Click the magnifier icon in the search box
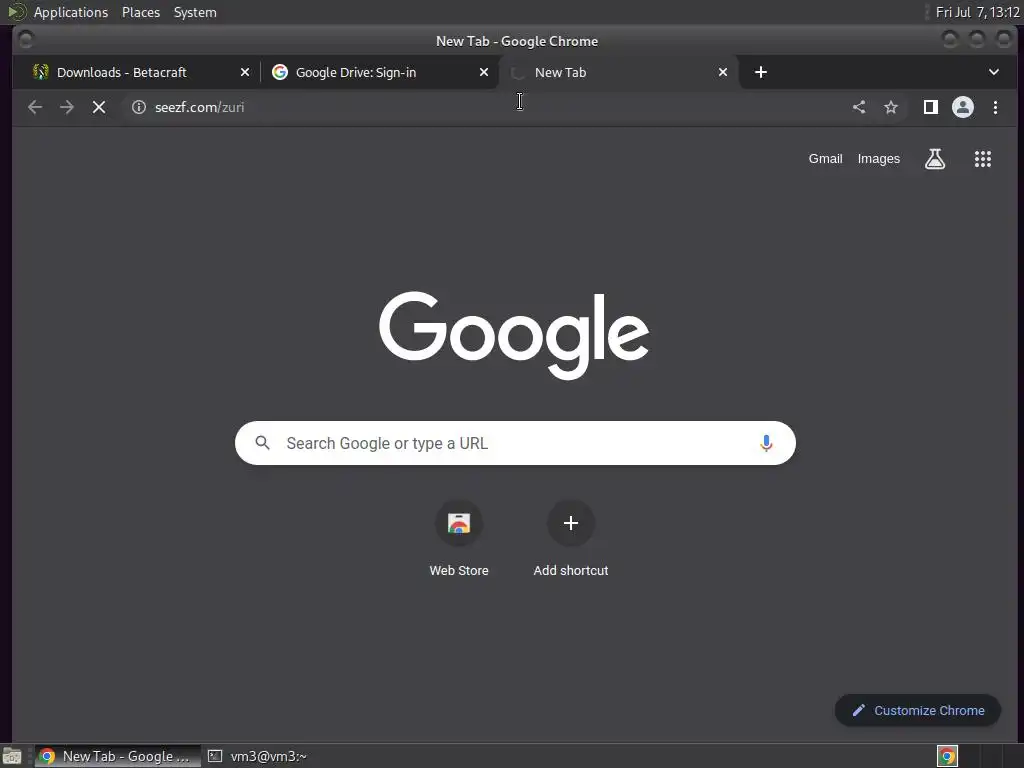Viewport: 1024px width, 768px height. [263, 443]
